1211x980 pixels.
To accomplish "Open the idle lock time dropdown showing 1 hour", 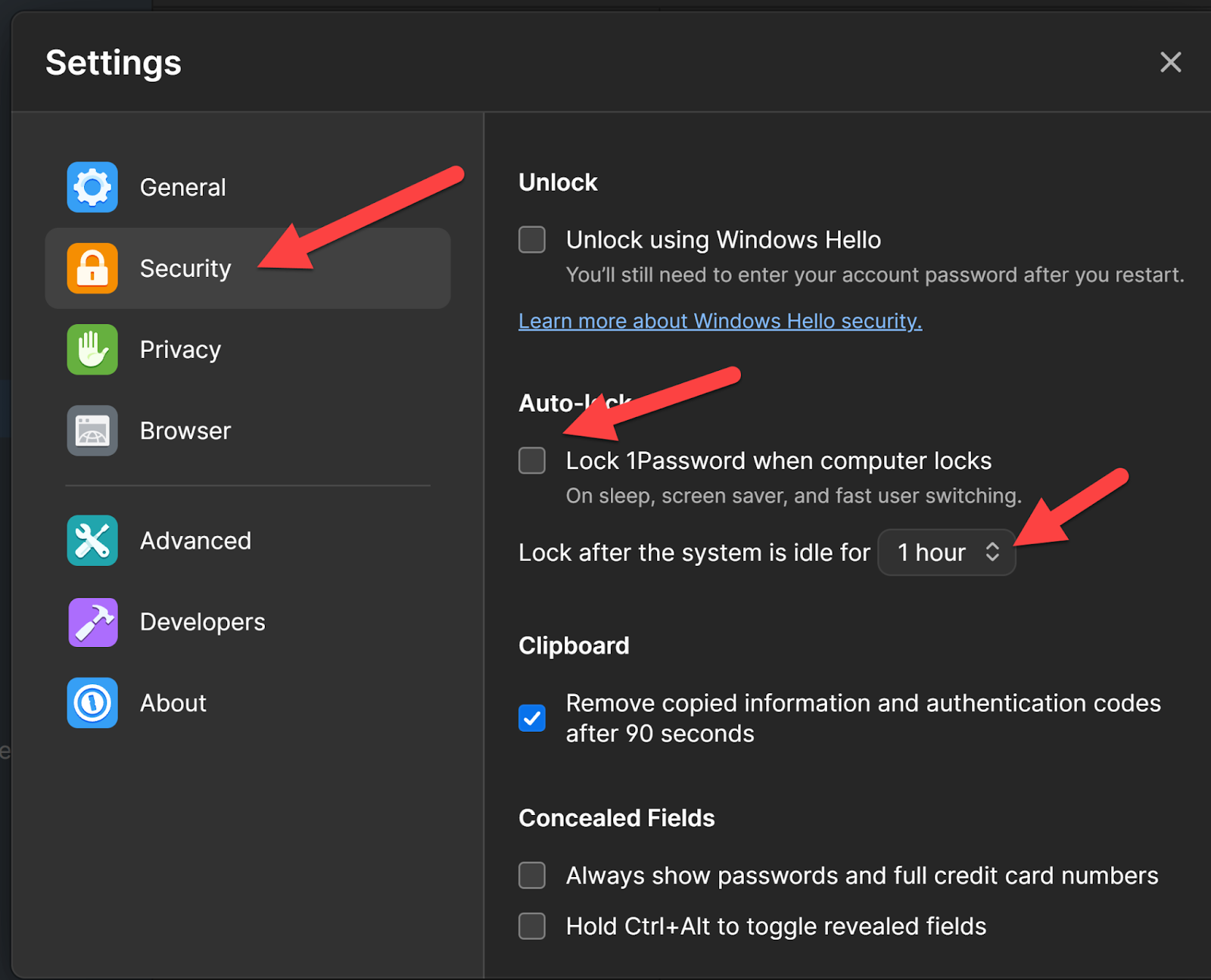I will tap(946, 552).
